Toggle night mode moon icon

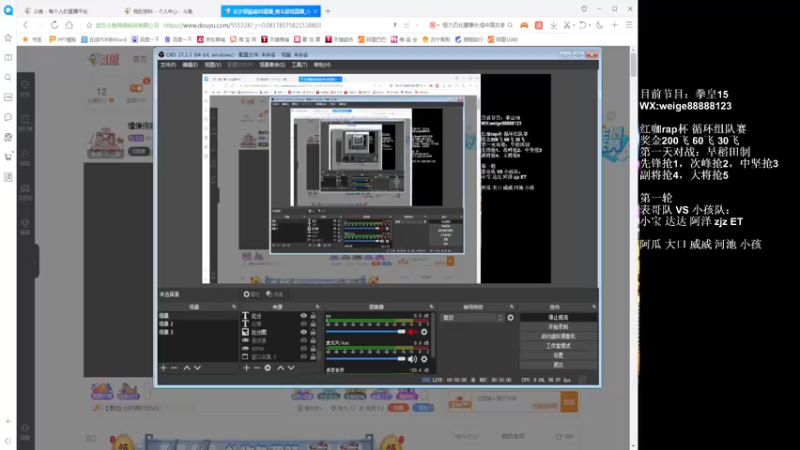click(x=599, y=25)
